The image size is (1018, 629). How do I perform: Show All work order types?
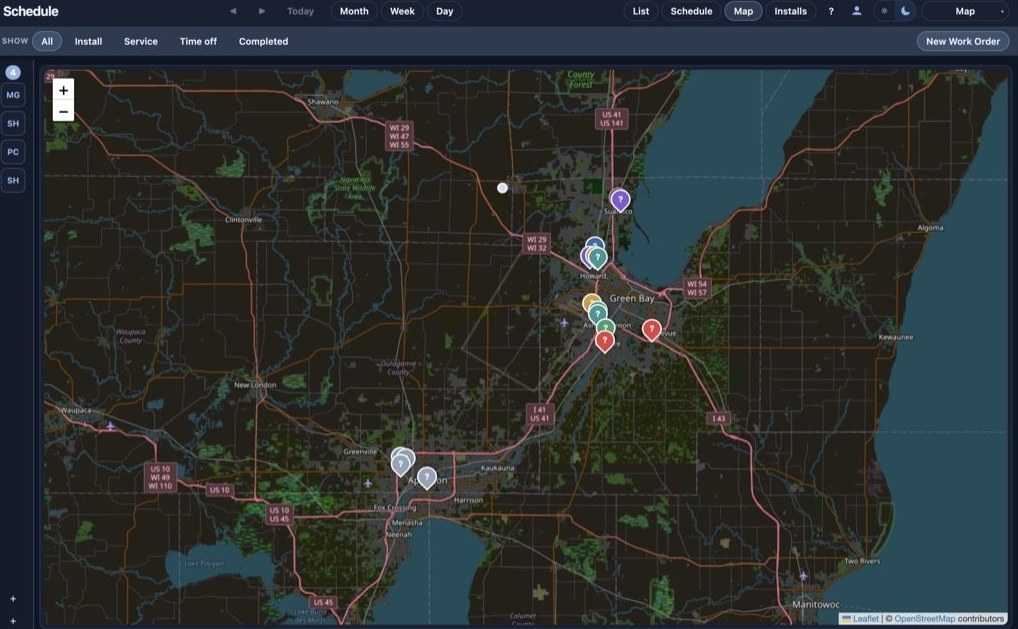(47, 41)
